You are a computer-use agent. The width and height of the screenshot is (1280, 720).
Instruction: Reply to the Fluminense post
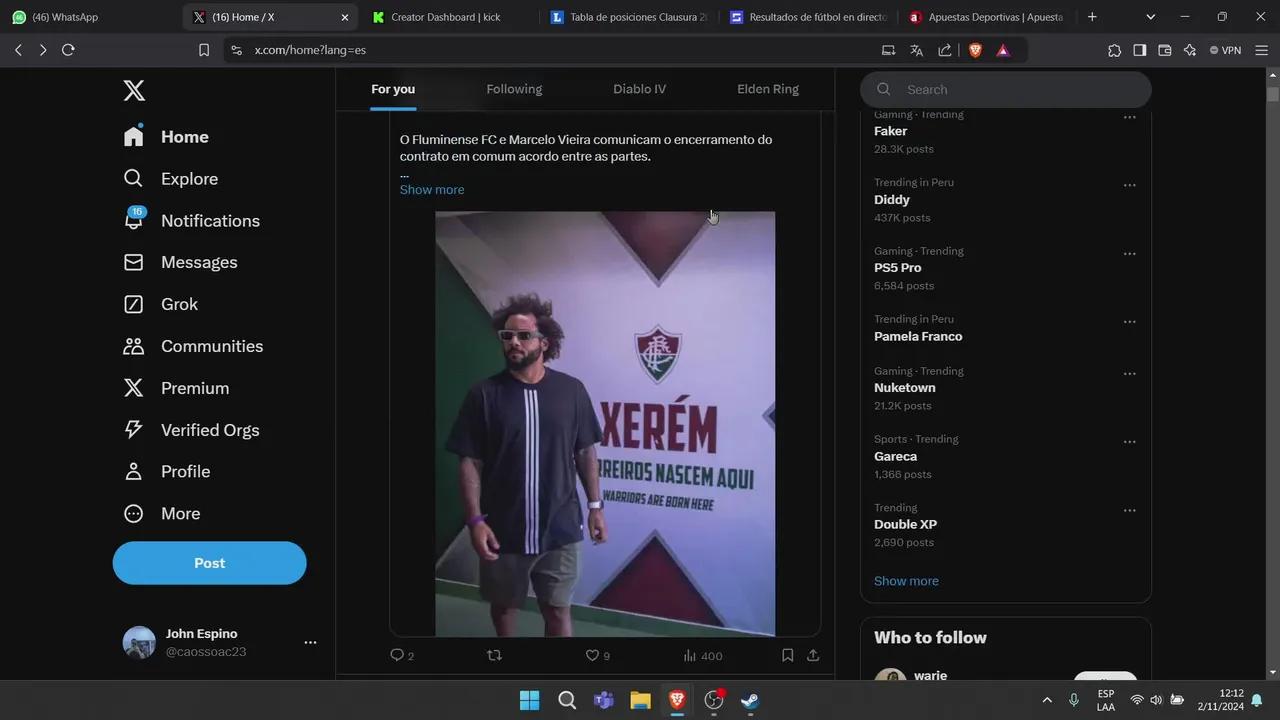click(x=397, y=656)
